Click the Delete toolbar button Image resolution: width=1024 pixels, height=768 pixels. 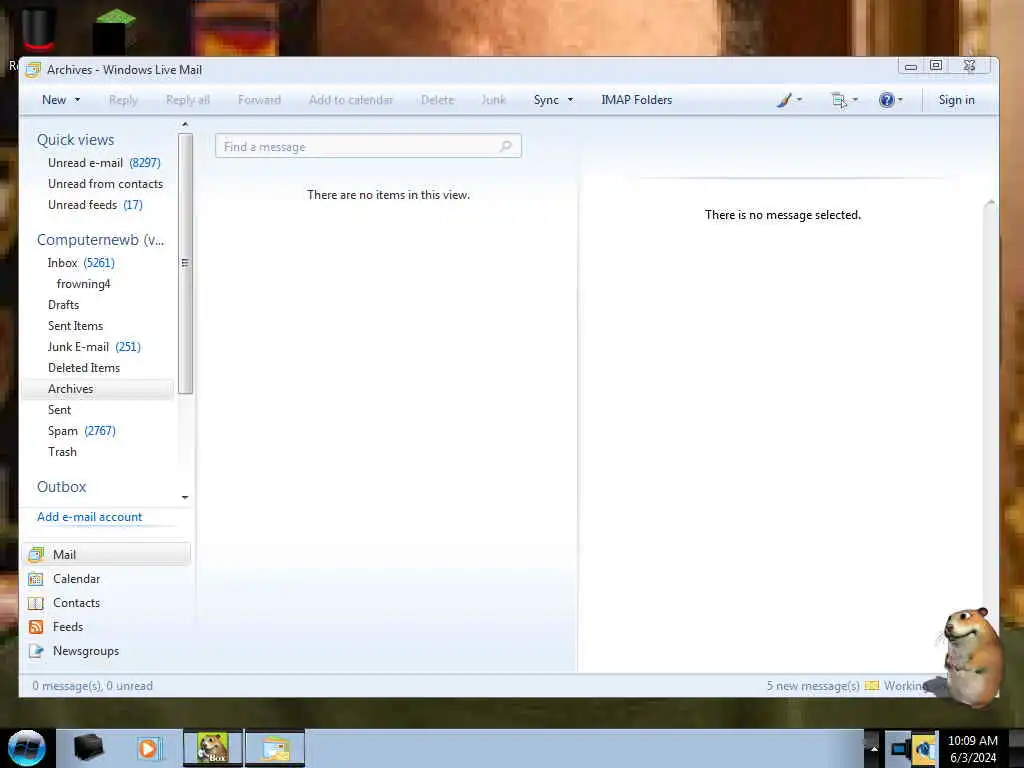pyautogui.click(x=438, y=100)
